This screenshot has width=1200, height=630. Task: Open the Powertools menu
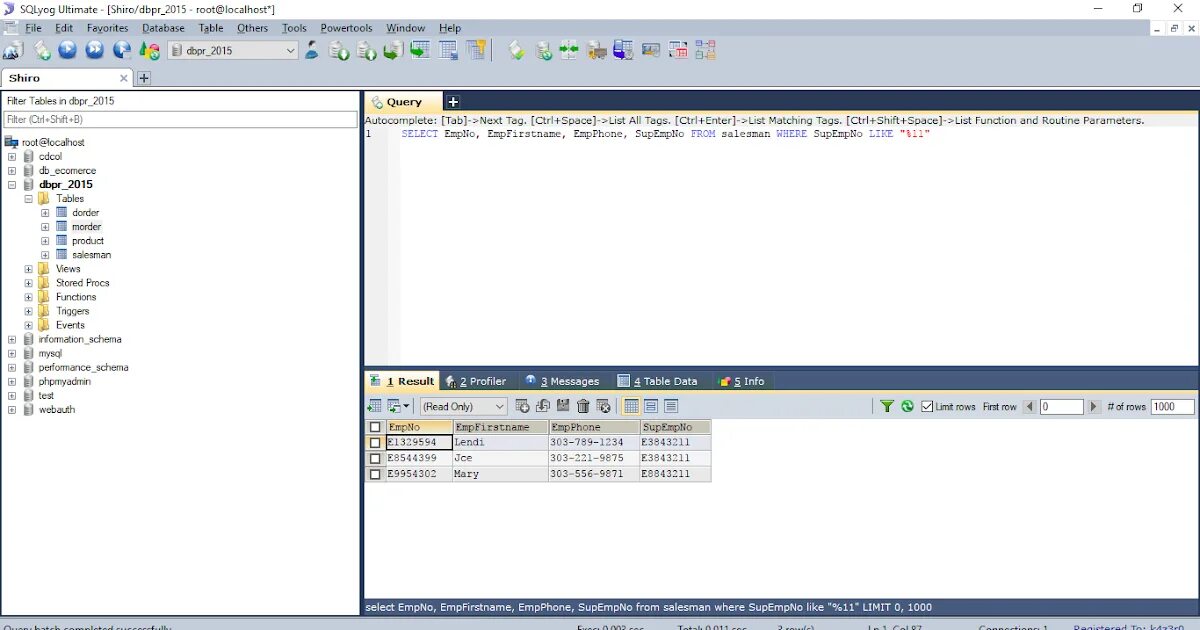click(346, 28)
